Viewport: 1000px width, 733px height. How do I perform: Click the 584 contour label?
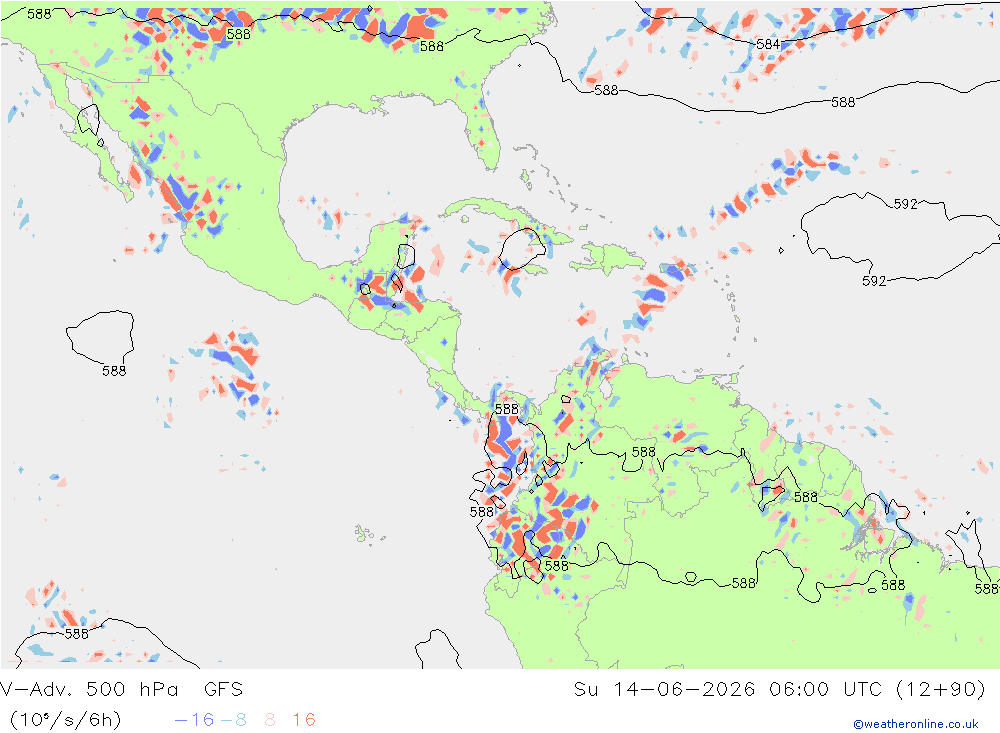pyautogui.click(x=768, y=44)
